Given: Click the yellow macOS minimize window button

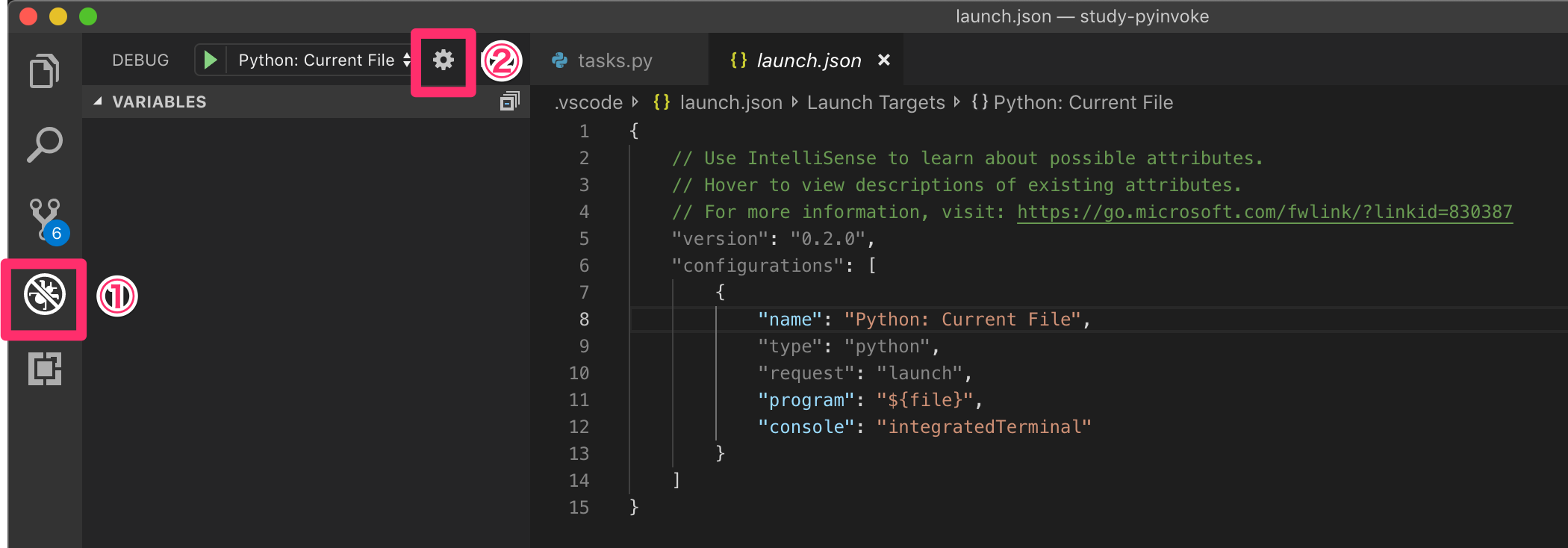Looking at the screenshot, I should pyautogui.click(x=58, y=16).
